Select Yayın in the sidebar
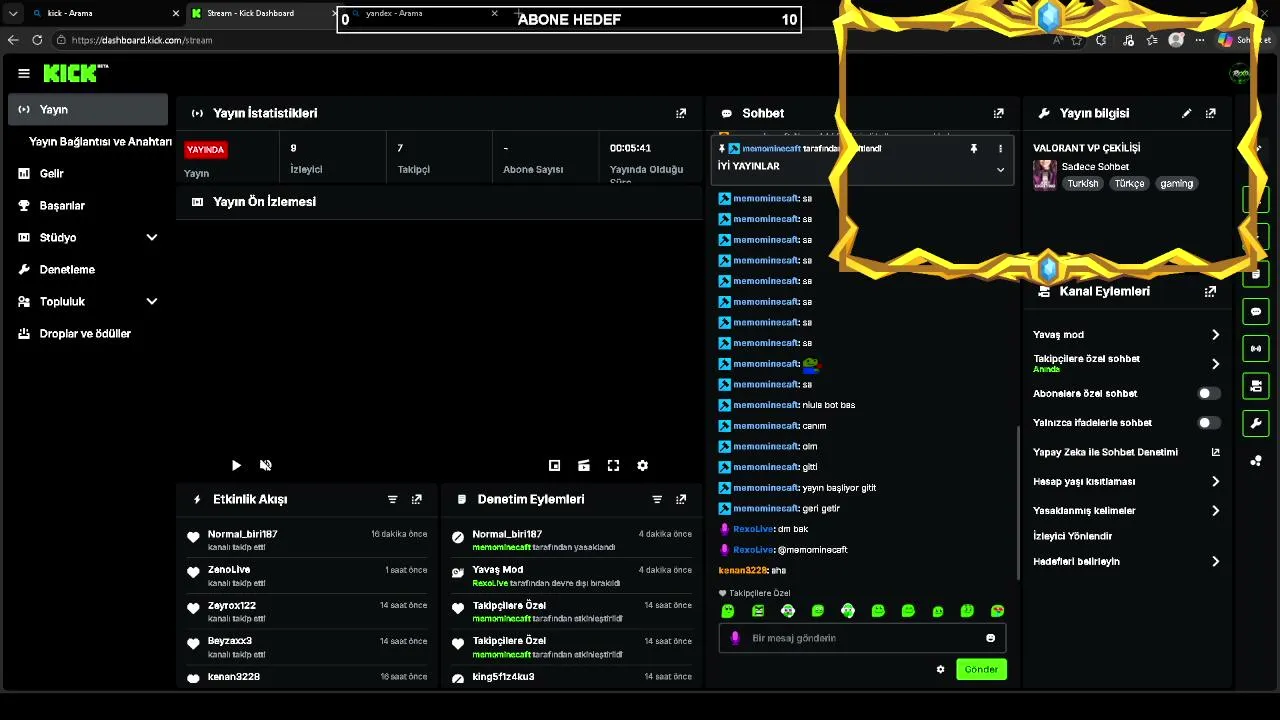This screenshot has width=1280, height=720. point(88,109)
